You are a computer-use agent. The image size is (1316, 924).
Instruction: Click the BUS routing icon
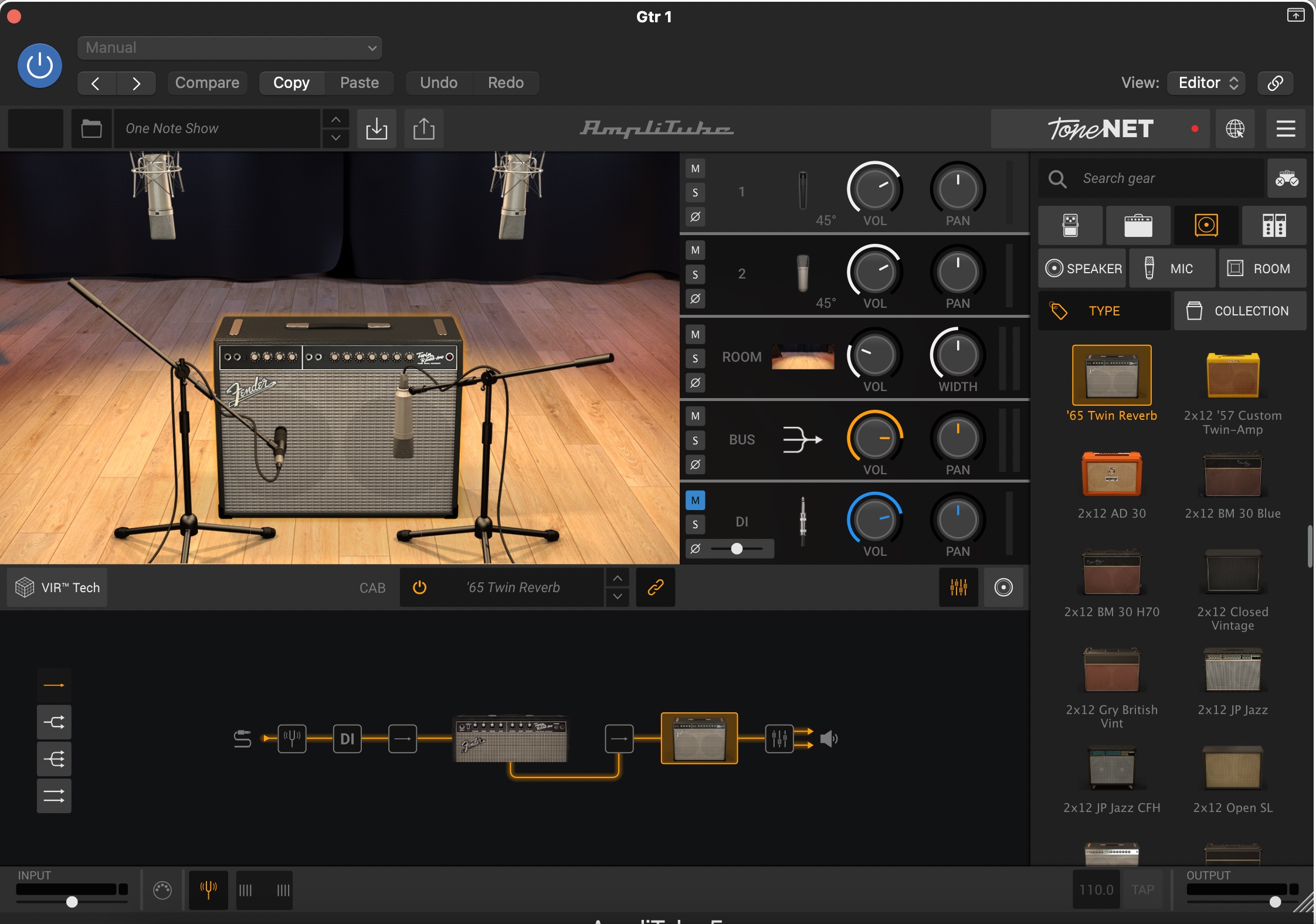tap(802, 439)
